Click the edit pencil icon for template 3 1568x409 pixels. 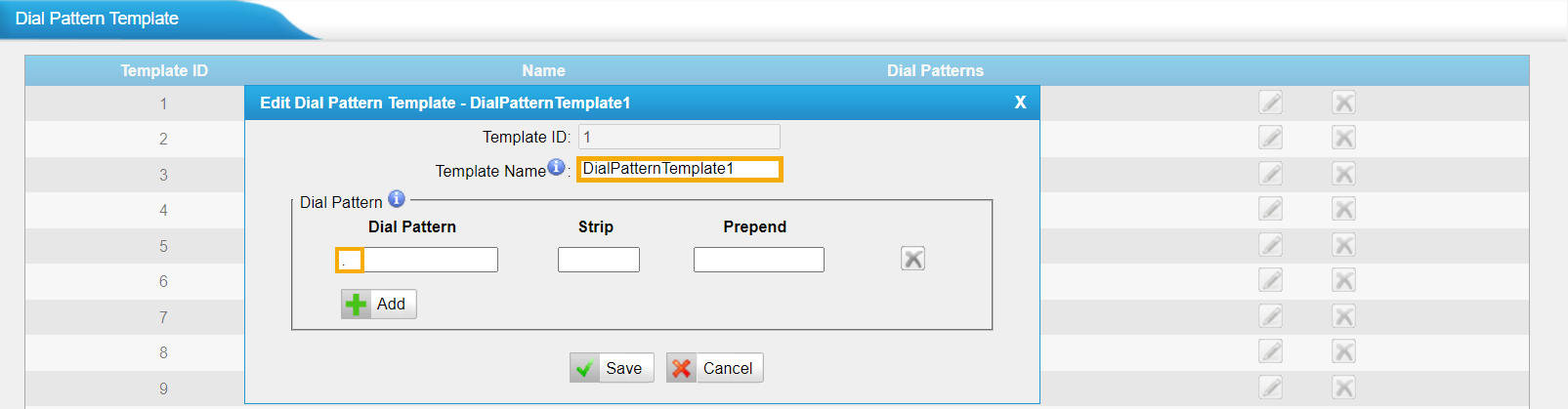coord(1270,174)
